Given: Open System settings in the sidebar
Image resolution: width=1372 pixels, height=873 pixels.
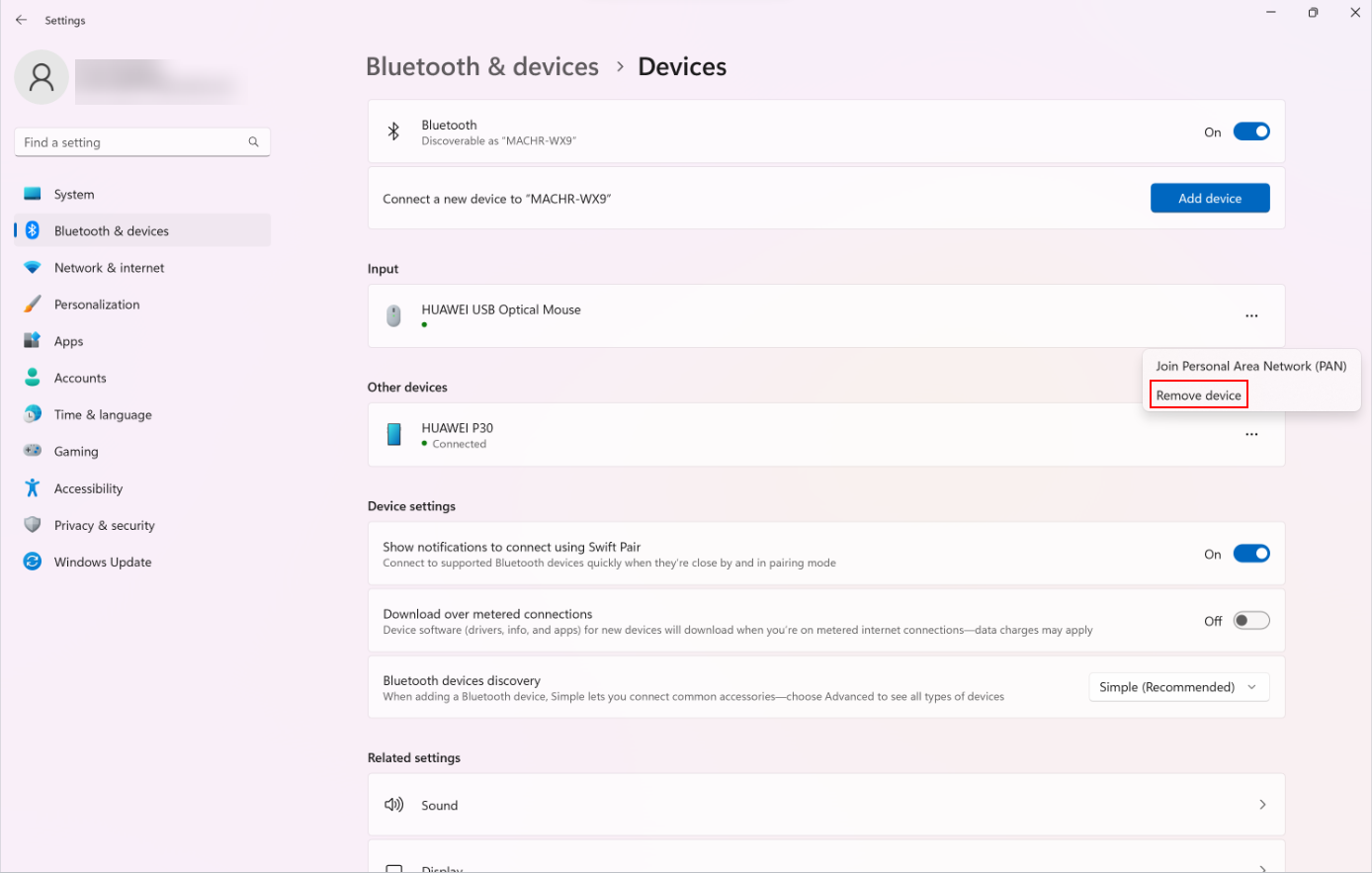Looking at the screenshot, I should click(142, 194).
